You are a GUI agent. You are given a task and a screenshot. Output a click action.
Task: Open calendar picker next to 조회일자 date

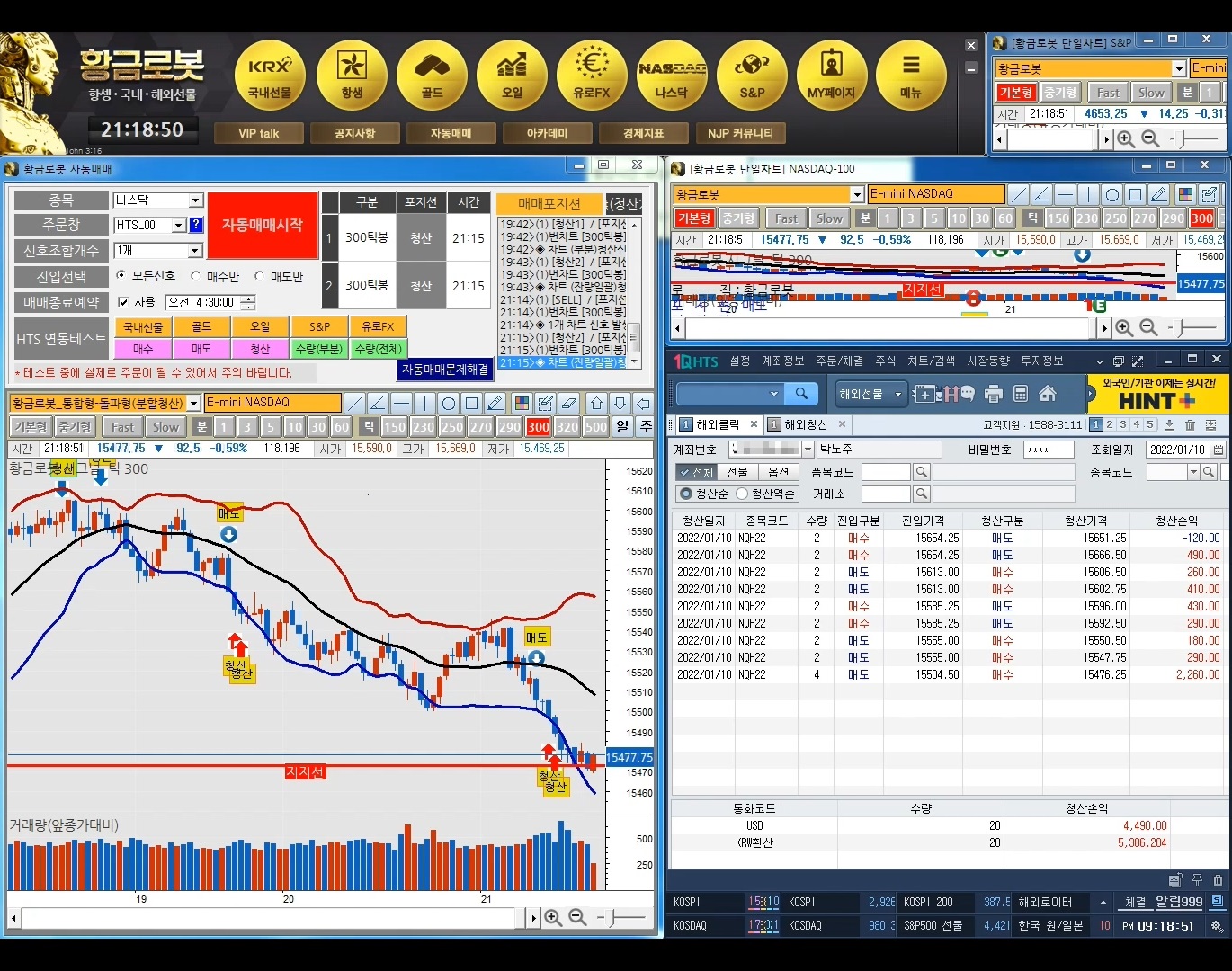[1219, 450]
